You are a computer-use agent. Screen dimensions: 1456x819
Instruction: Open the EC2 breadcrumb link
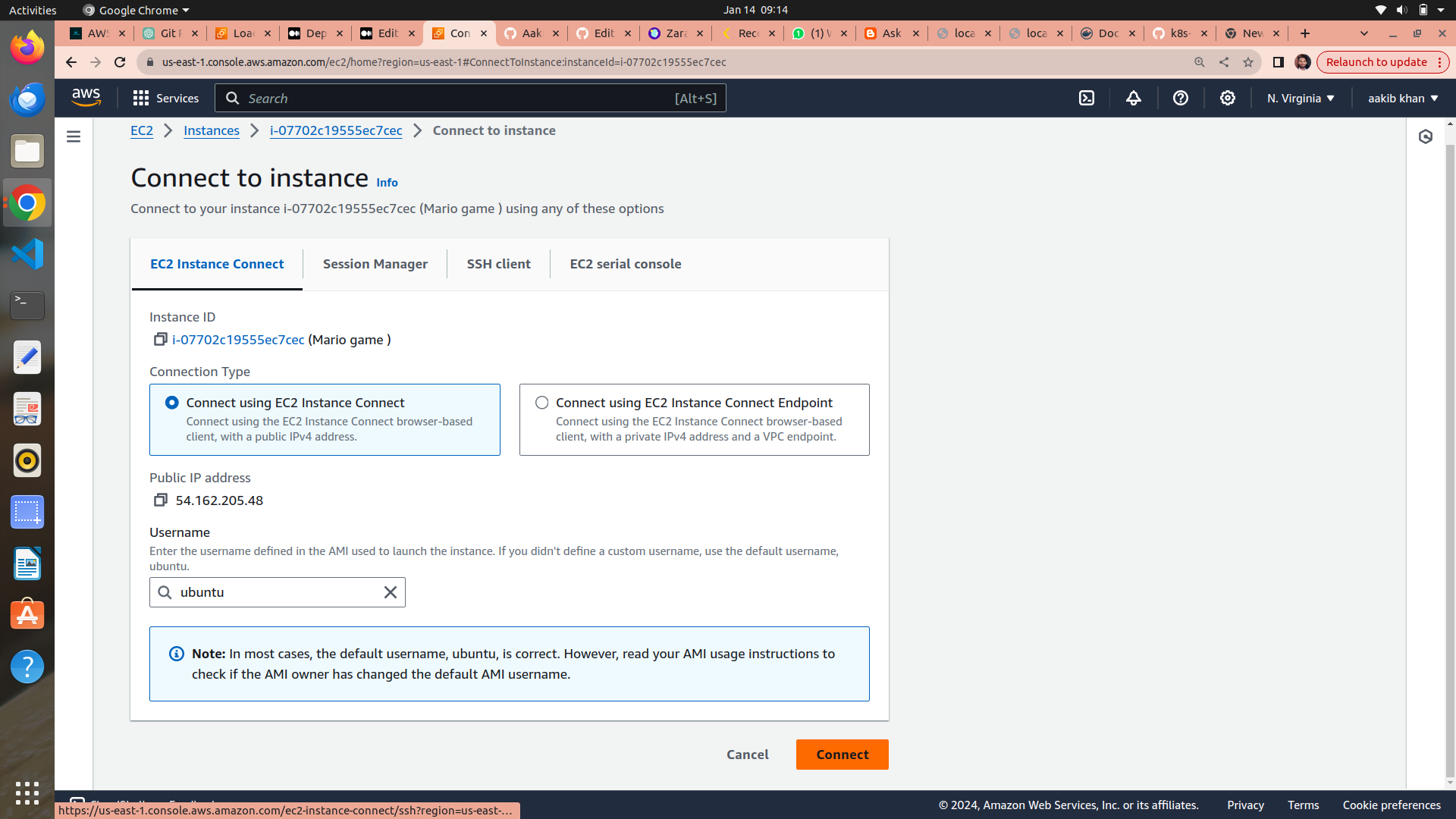(142, 130)
